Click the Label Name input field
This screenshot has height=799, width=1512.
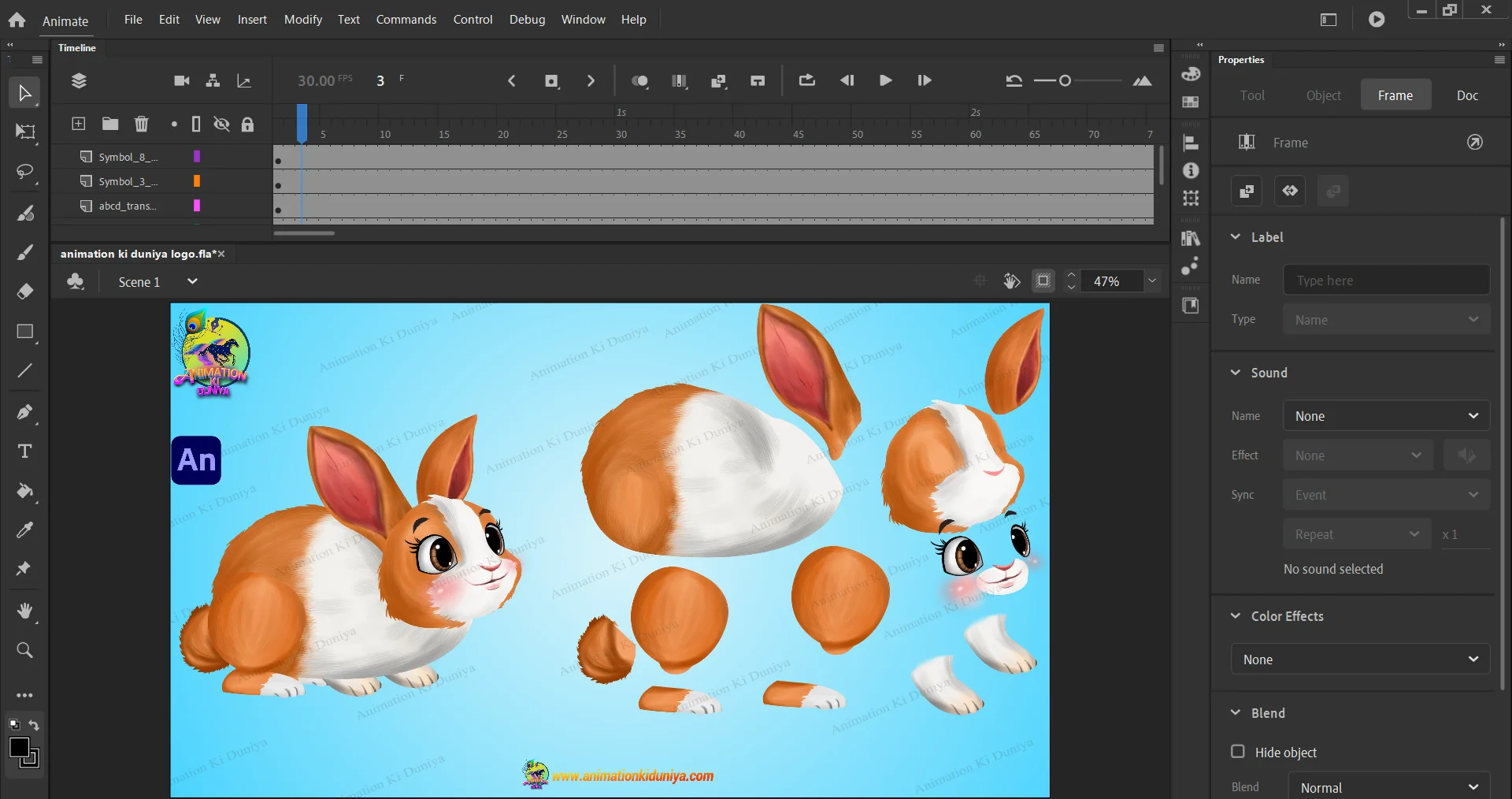[1386, 281]
